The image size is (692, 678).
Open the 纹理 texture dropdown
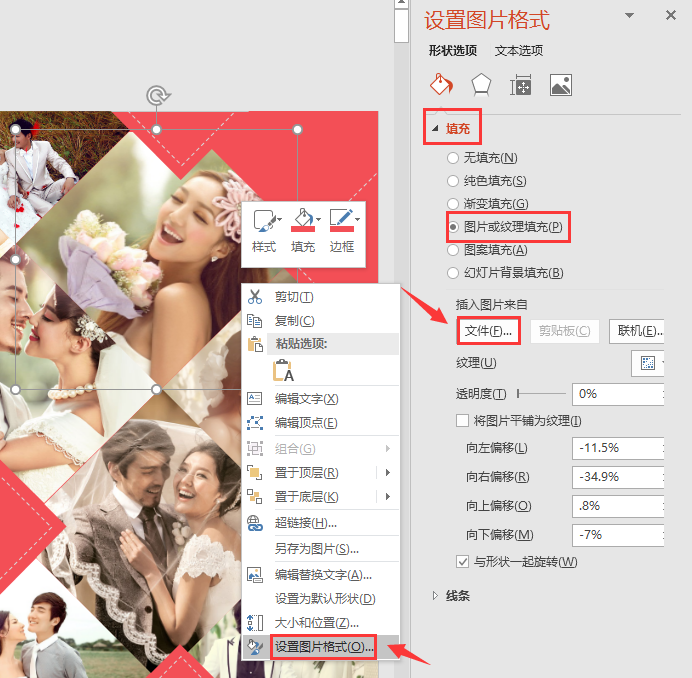pyautogui.click(x=647, y=363)
